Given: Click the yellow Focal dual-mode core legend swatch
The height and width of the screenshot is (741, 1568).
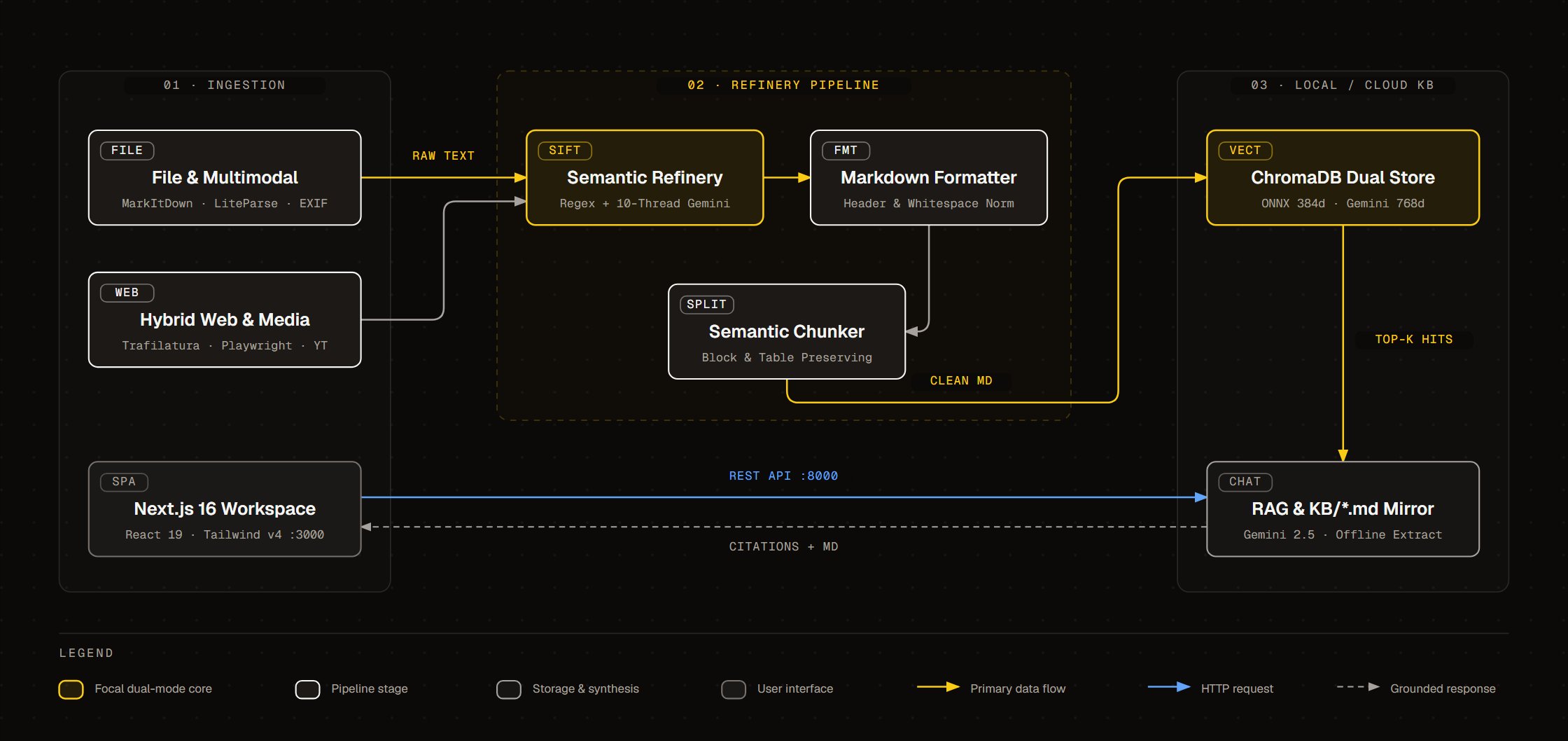Looking at the screenshot, I should 71,689.
